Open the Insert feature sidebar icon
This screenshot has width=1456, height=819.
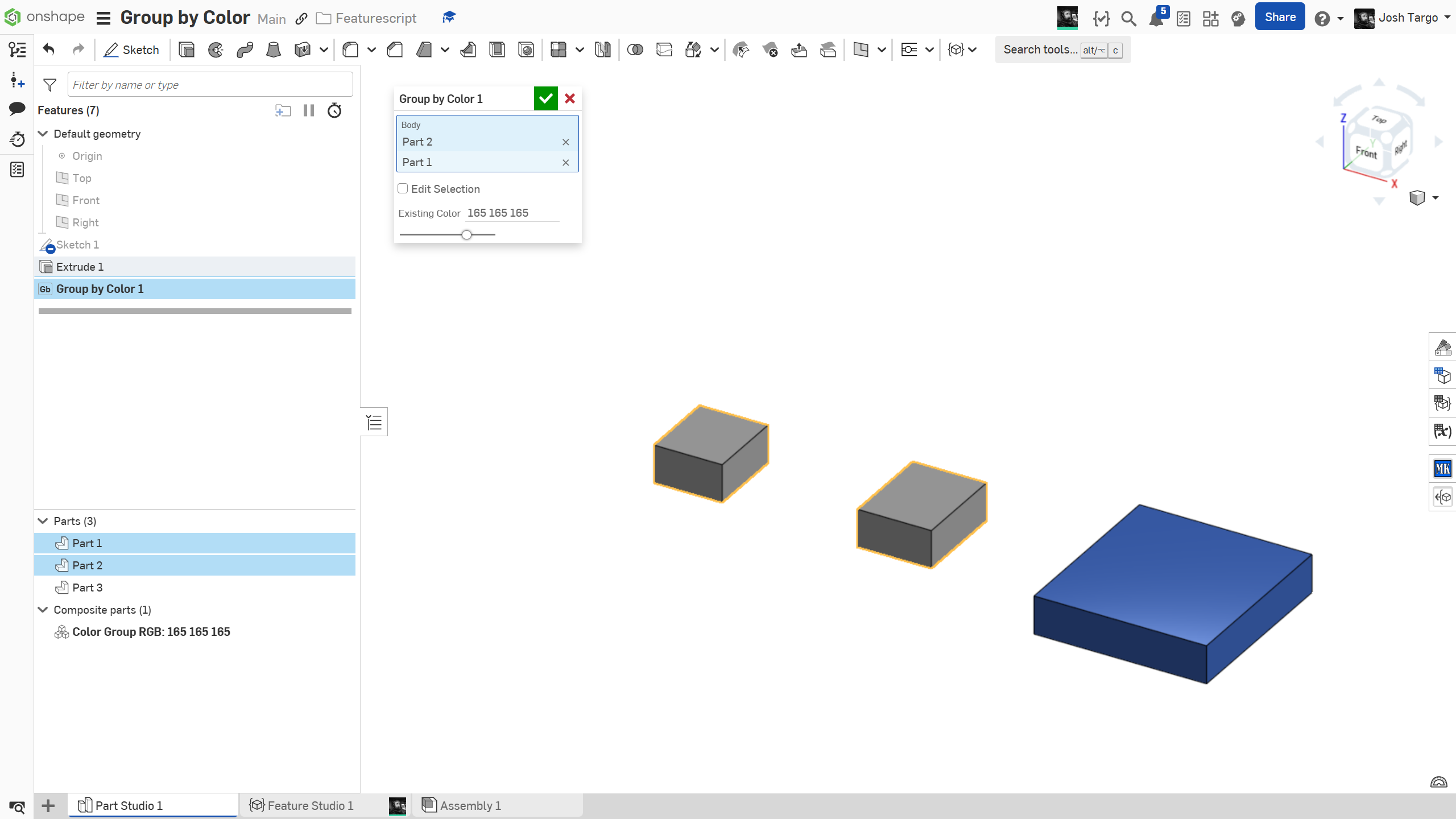pyautogui.click(x=17, y=80)
